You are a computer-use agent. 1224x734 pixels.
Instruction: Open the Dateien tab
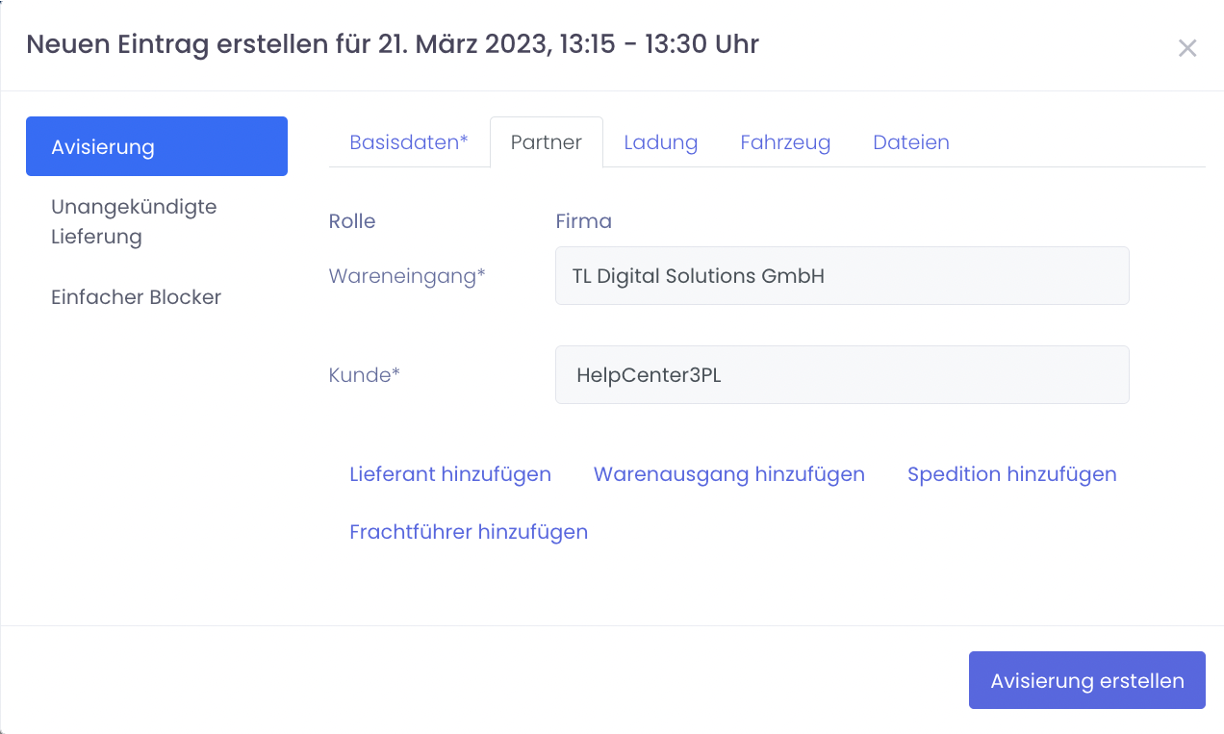(911, 142)
